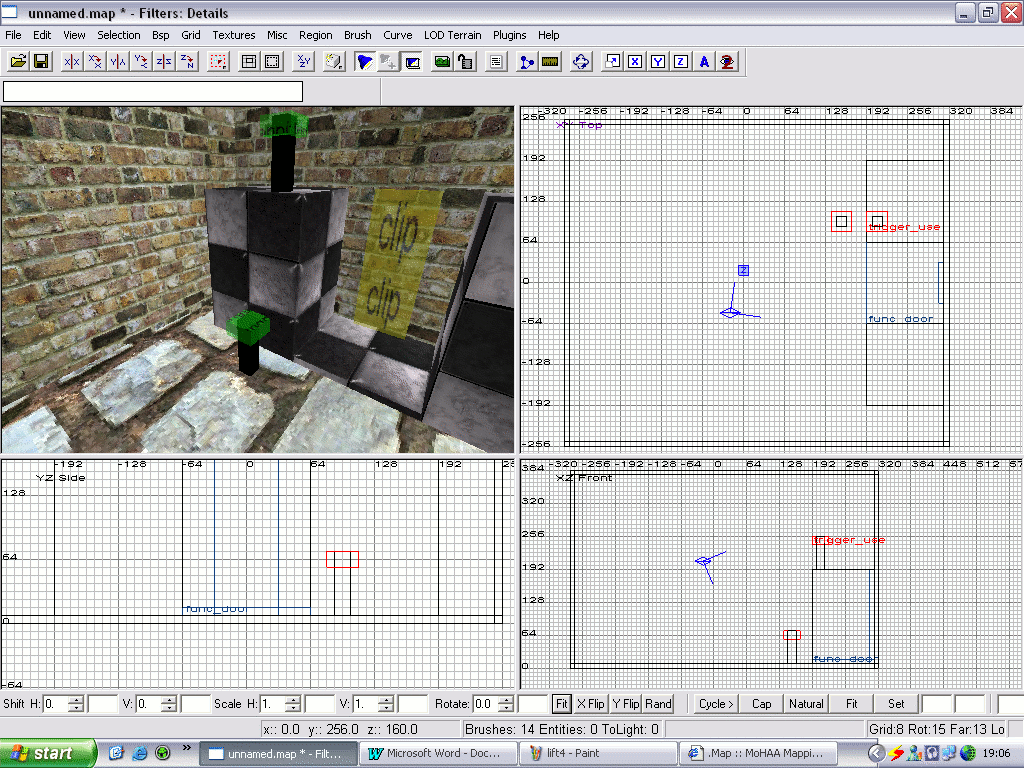The height and width of the screenshot is (768, 1024).
Task: Click the blue 'A' toolbar icon
Action: click(704, 62)
